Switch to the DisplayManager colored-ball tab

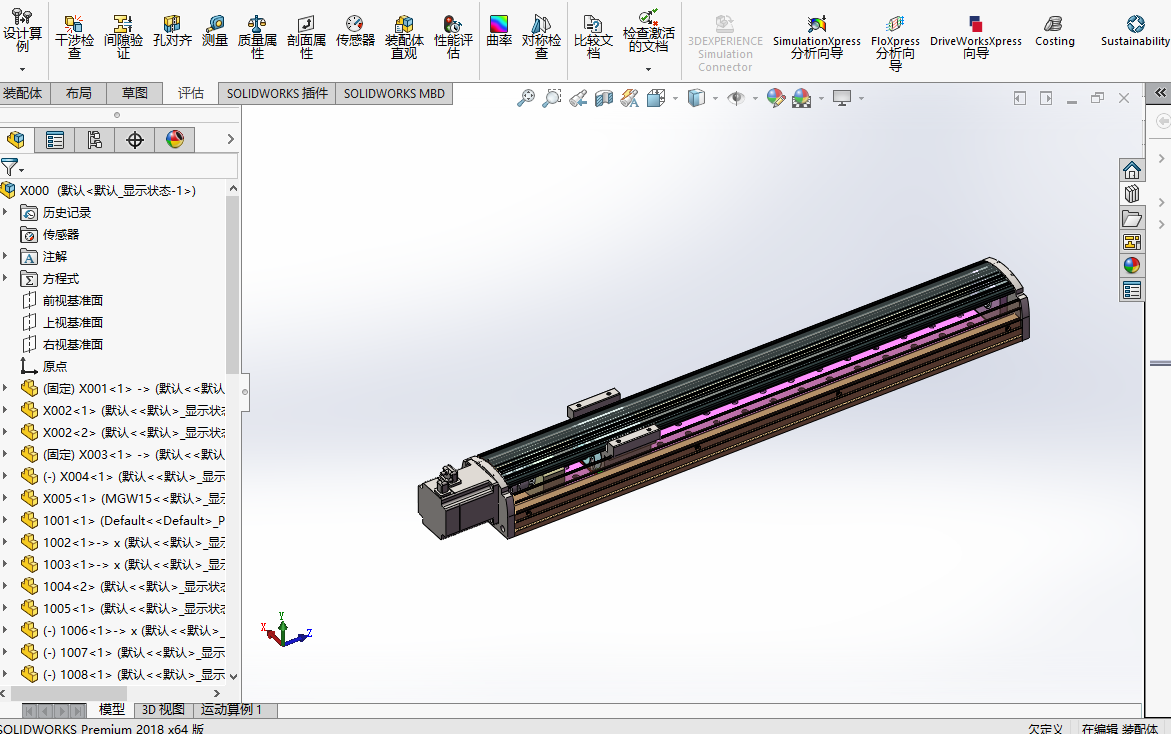coord(174,140)
